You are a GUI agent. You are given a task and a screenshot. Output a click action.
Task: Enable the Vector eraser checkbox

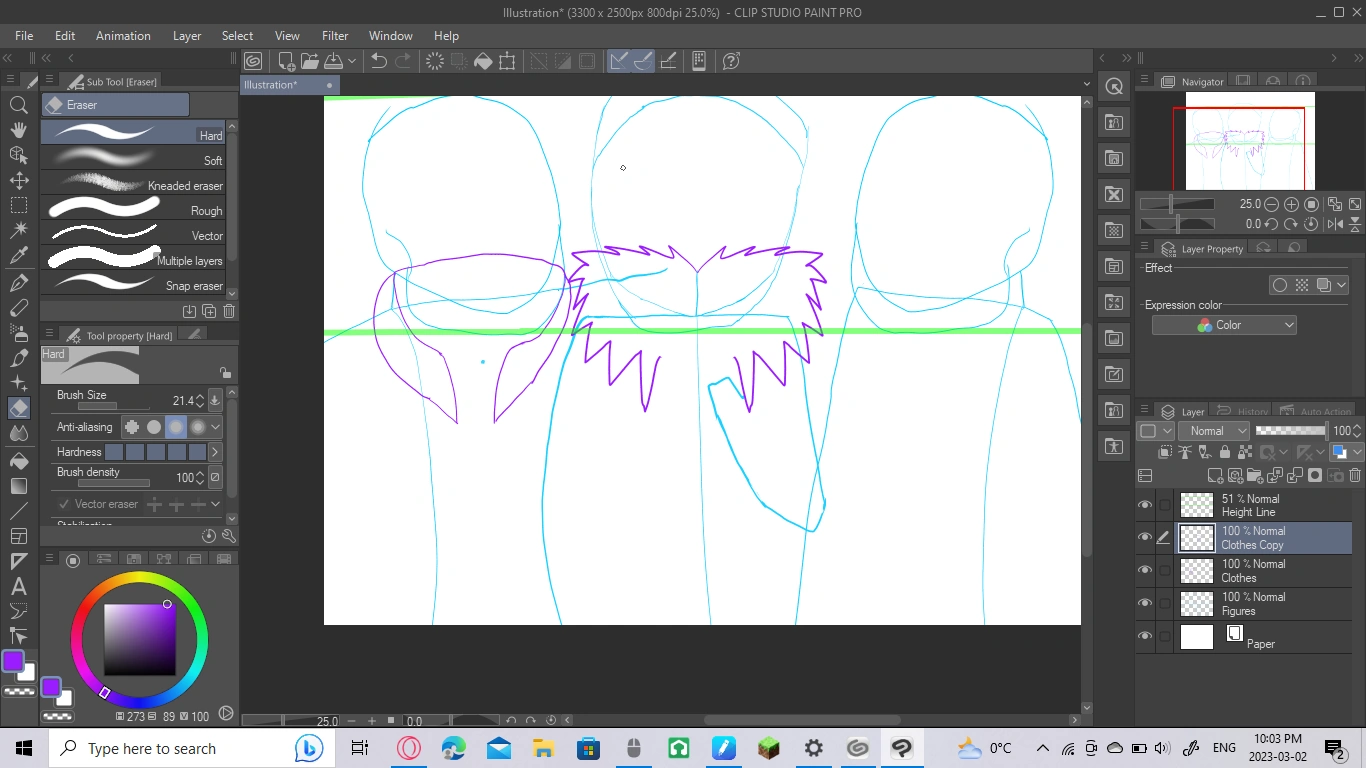pyautogui.click(x=65, y=503)
